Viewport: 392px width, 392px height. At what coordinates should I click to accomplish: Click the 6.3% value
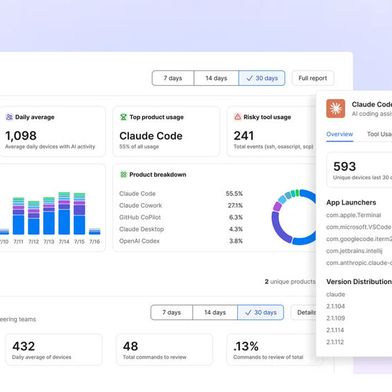coord(236,217)
